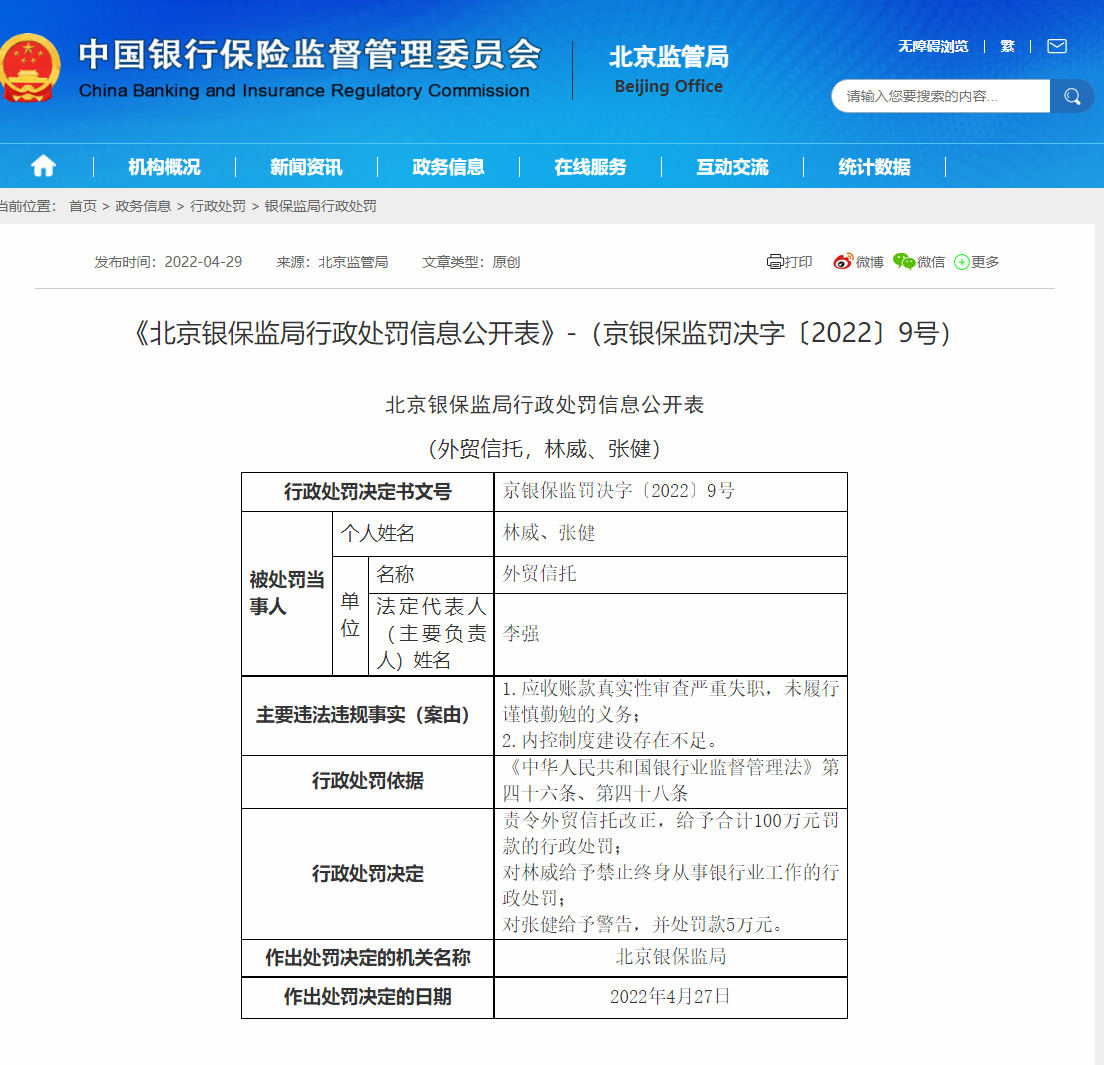Click the 个人姓名 label cell
This screenshot has width=1104, height=1065.
pos(413,534)
